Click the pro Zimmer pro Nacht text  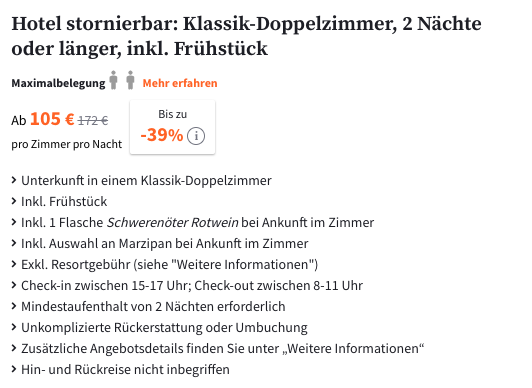[x=66, y=144]
